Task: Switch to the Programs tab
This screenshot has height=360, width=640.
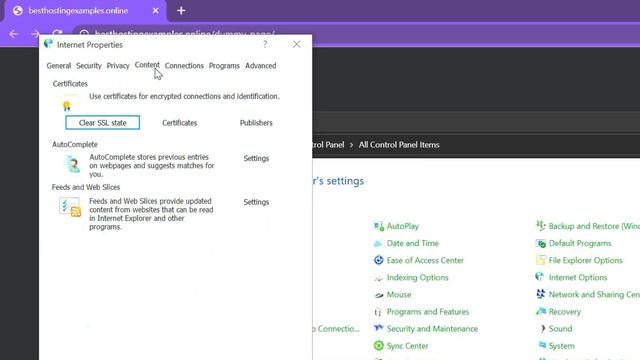Action: (x=224, y=66)
